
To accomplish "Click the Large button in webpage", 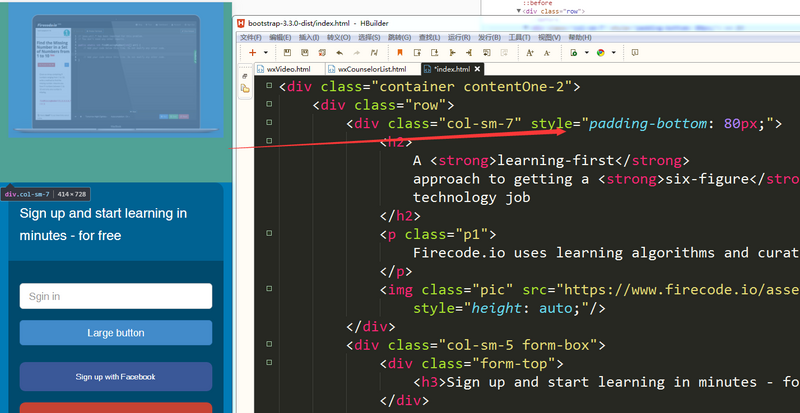I will (116, 333).
